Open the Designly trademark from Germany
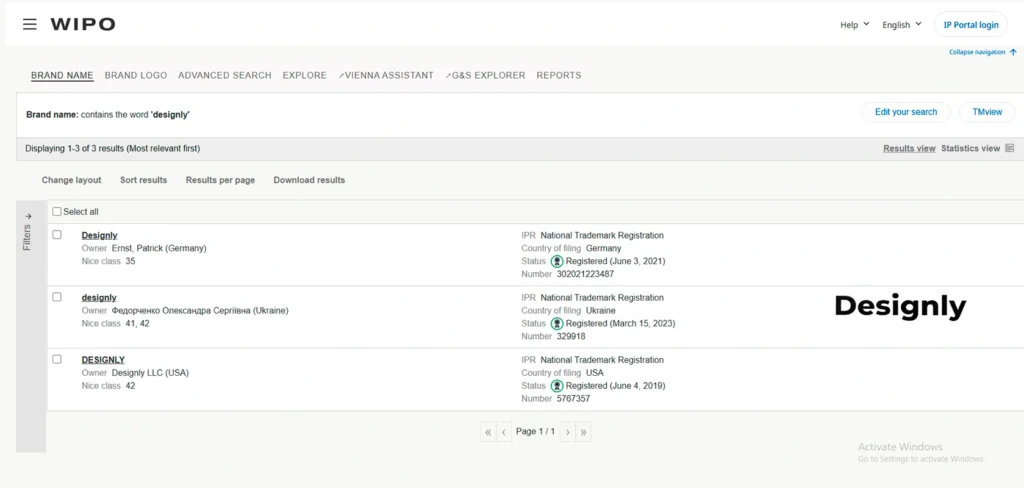 pos(99,235)
